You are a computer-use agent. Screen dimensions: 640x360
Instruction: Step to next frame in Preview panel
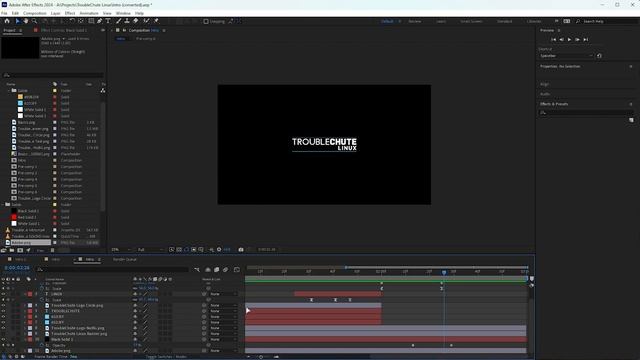tap(577, 40)
